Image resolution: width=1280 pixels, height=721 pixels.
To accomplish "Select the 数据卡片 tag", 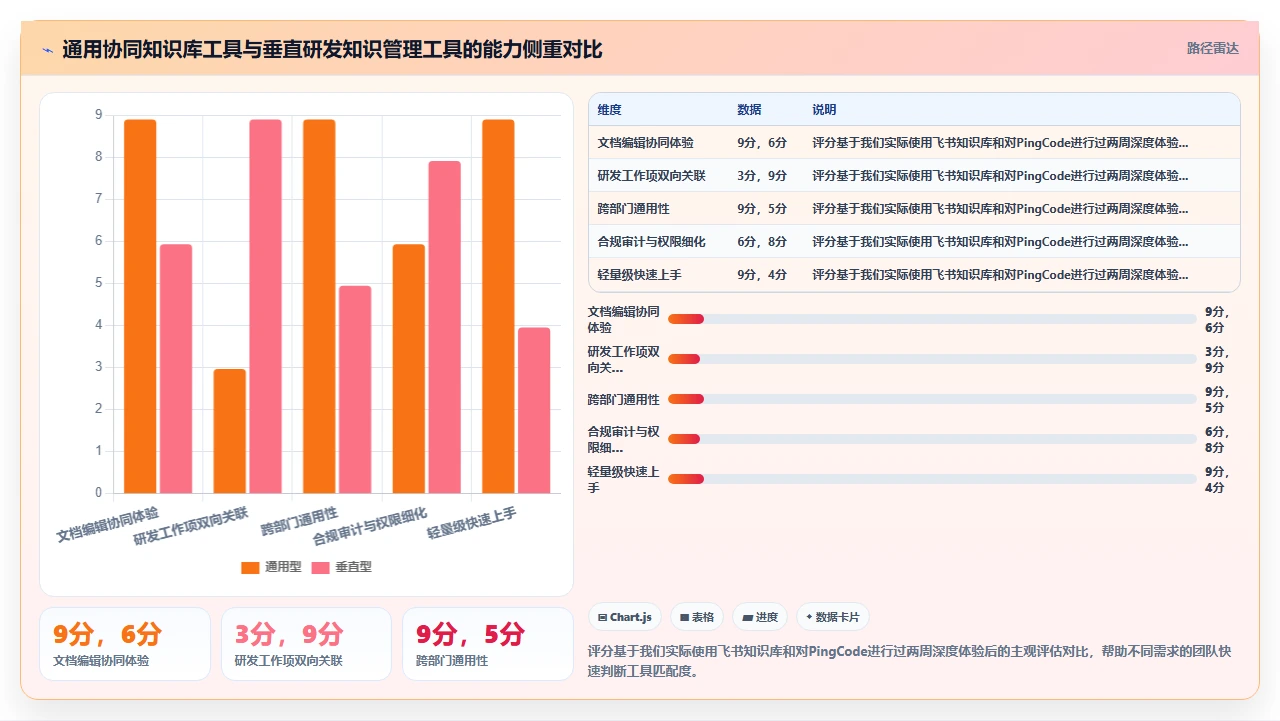I will point(832,617).
